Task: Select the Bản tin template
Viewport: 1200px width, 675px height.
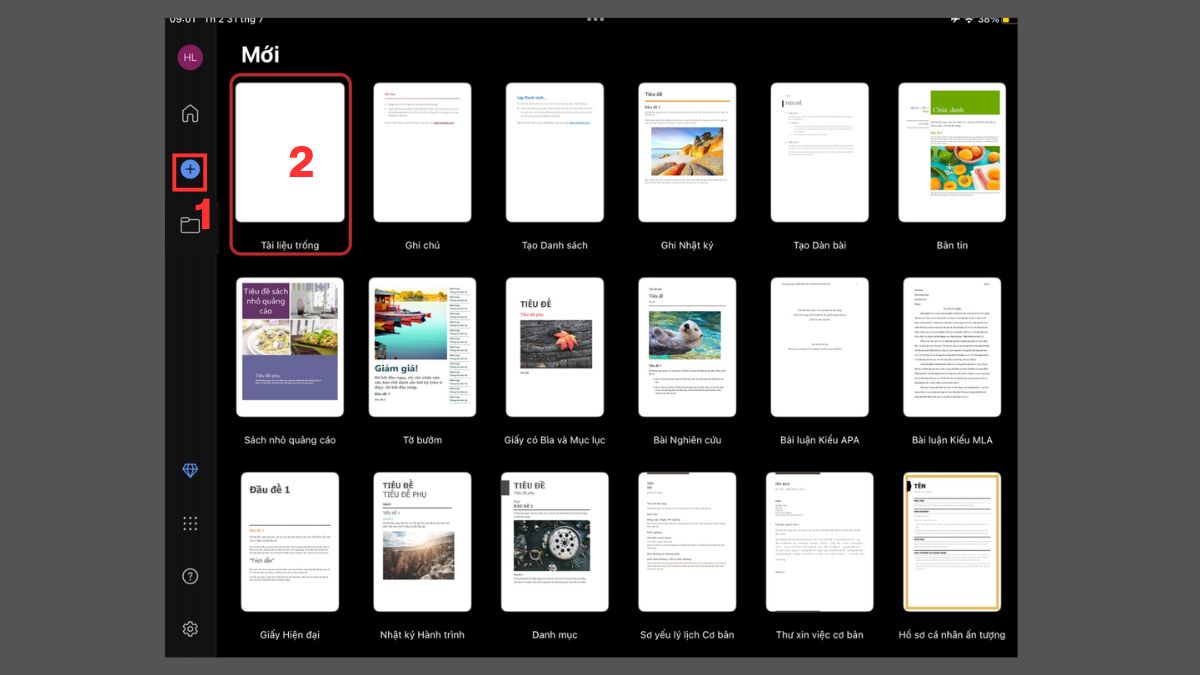Action: tap(952, 152)
